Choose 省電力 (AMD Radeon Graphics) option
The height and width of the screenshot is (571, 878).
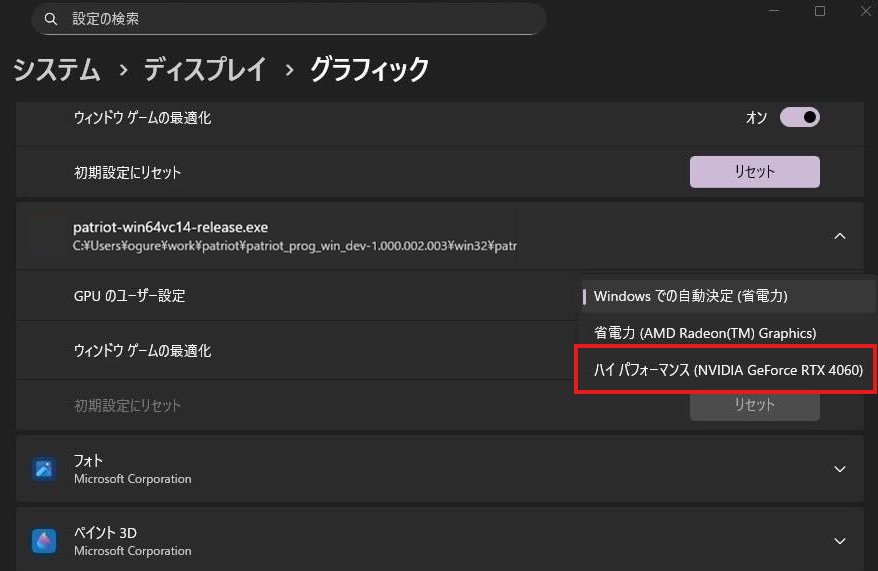pos(704,333)
